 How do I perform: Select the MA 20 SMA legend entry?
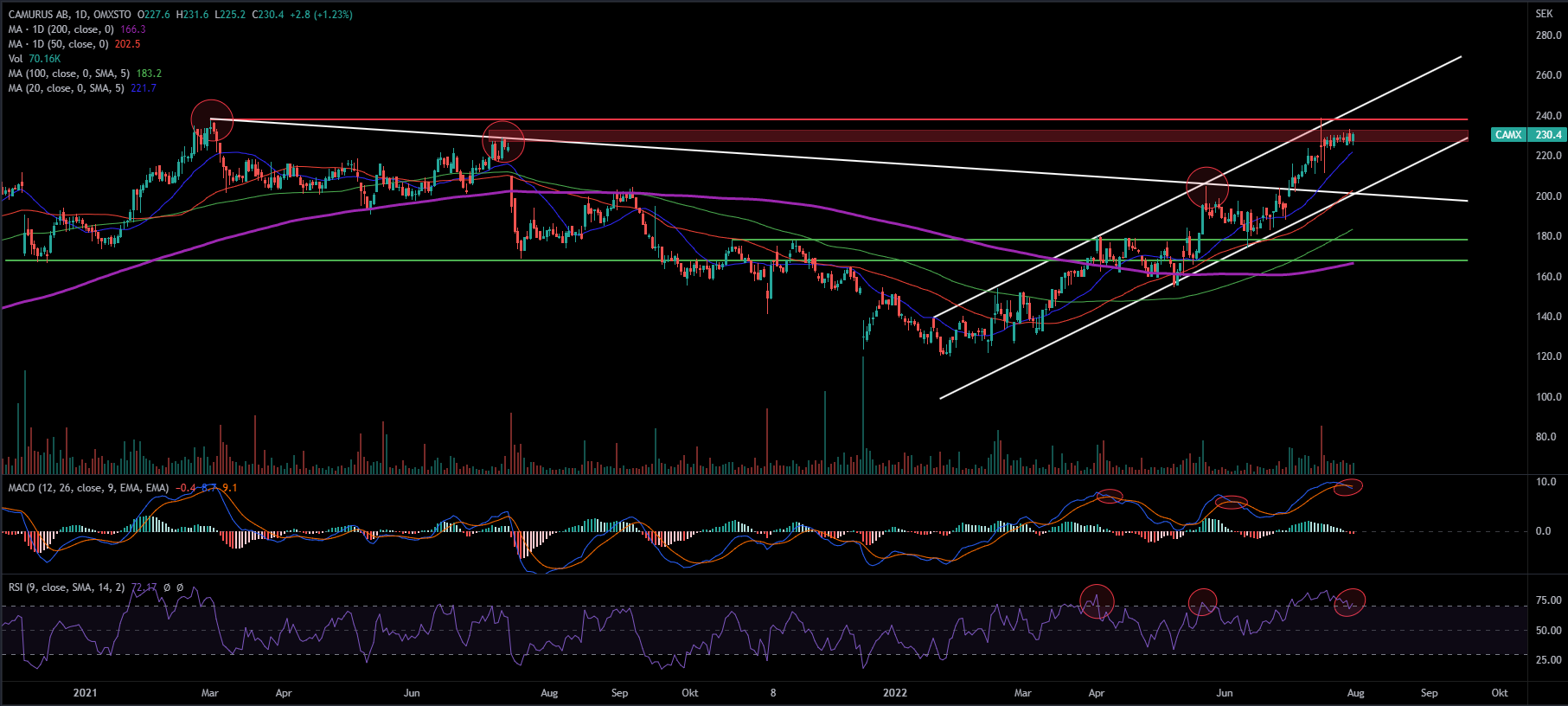tap(66, 88)
